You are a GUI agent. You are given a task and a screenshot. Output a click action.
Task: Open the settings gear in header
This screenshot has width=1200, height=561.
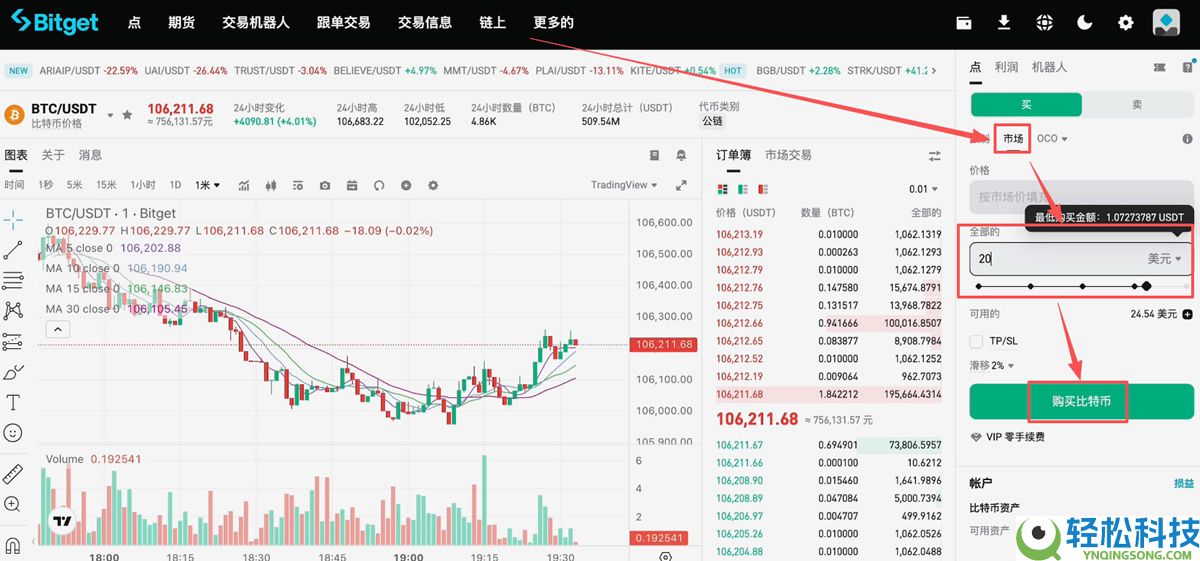point(1126,22)
